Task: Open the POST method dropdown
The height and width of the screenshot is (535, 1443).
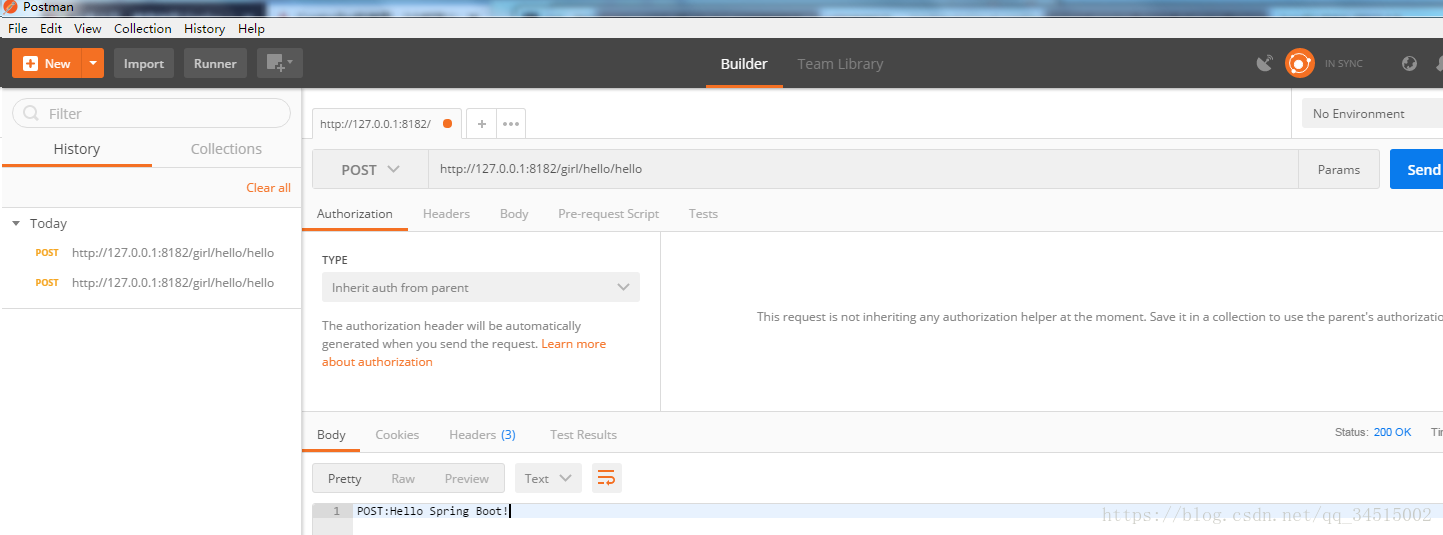Action: point(370,169)
